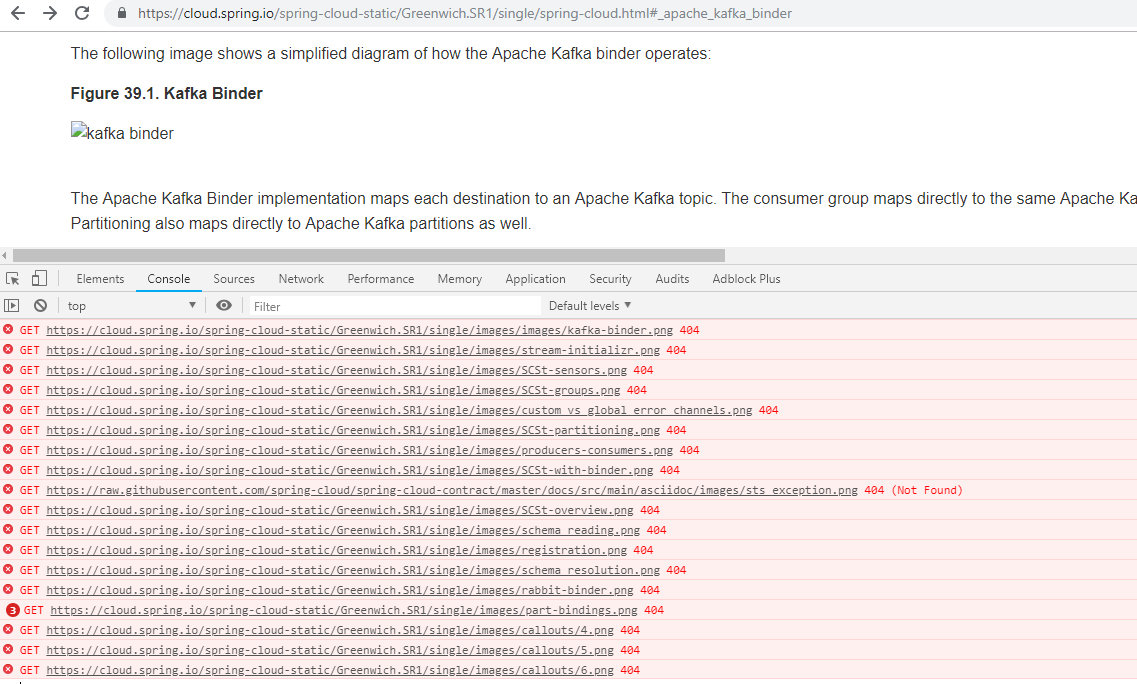Open the custom_vs_global_error_channels.png link

coord(400,410)
